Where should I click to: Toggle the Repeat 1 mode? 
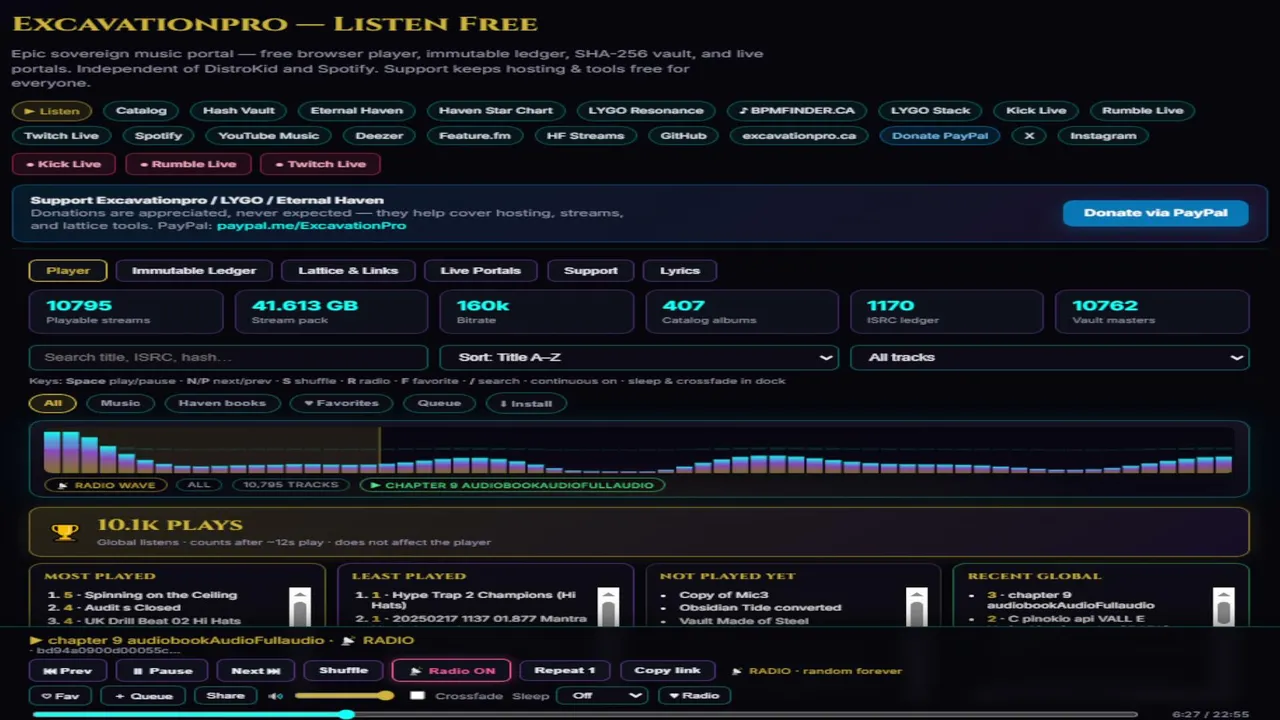pos(565,671)
